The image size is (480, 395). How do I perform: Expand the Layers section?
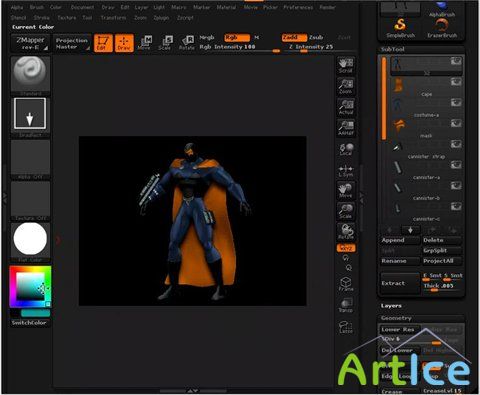tap(391, 306)
